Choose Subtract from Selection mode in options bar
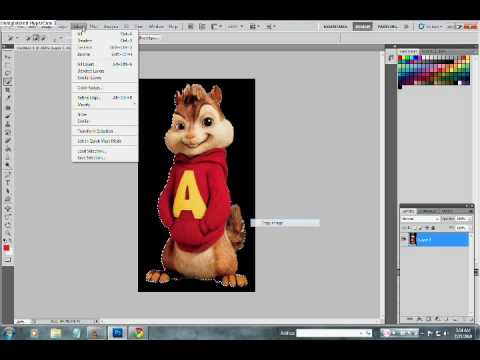The width and height of the screenshot is (480, 360). 43,38
